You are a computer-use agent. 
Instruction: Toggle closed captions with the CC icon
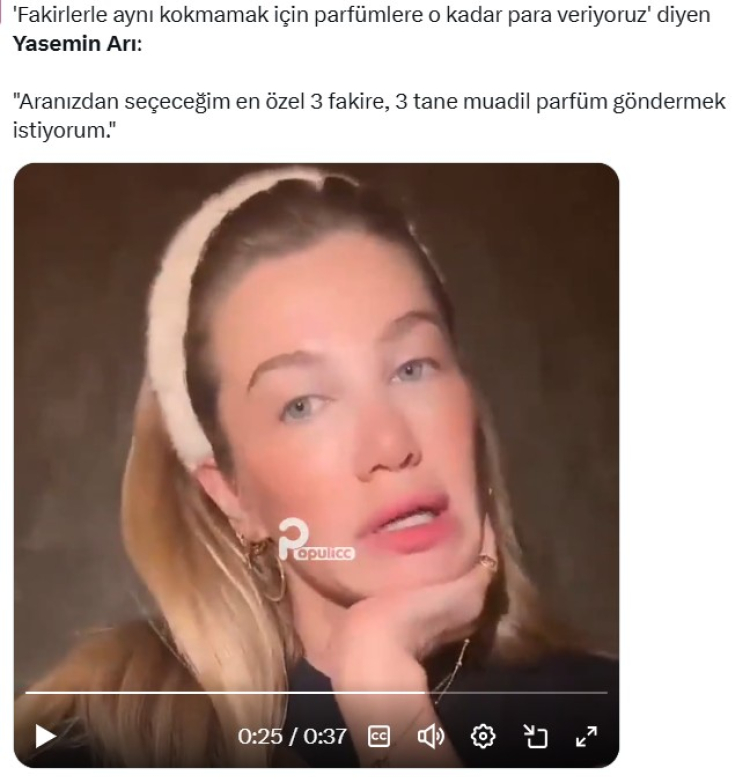(x=379, y=737)
